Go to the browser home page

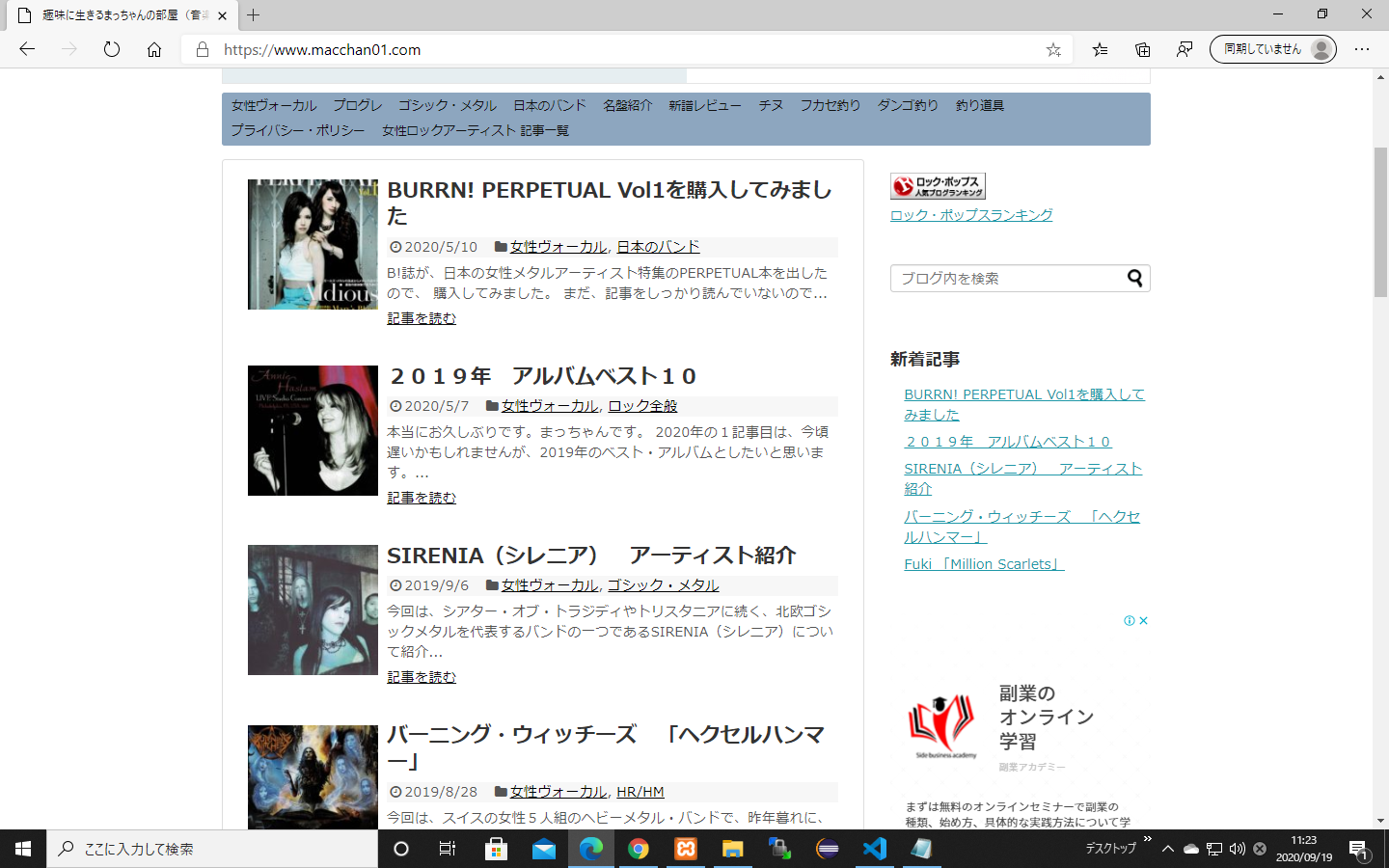click(154, 49)
